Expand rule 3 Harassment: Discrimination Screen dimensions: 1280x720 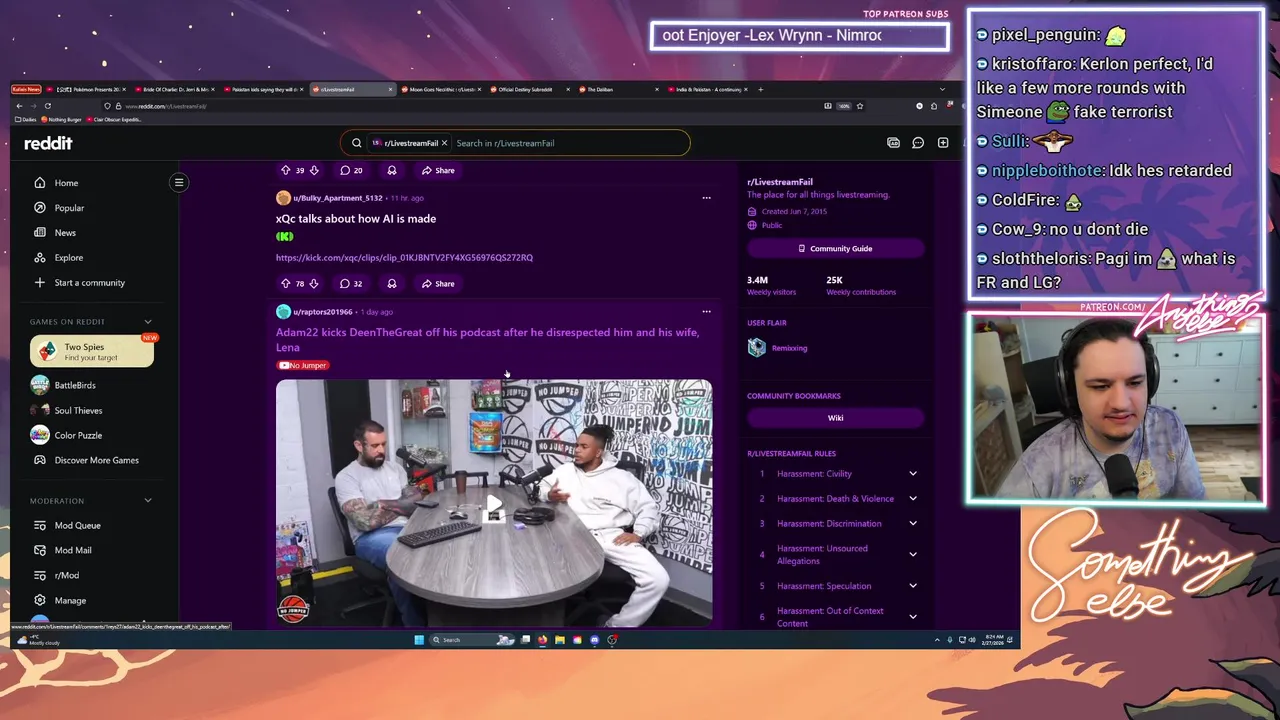912,524
